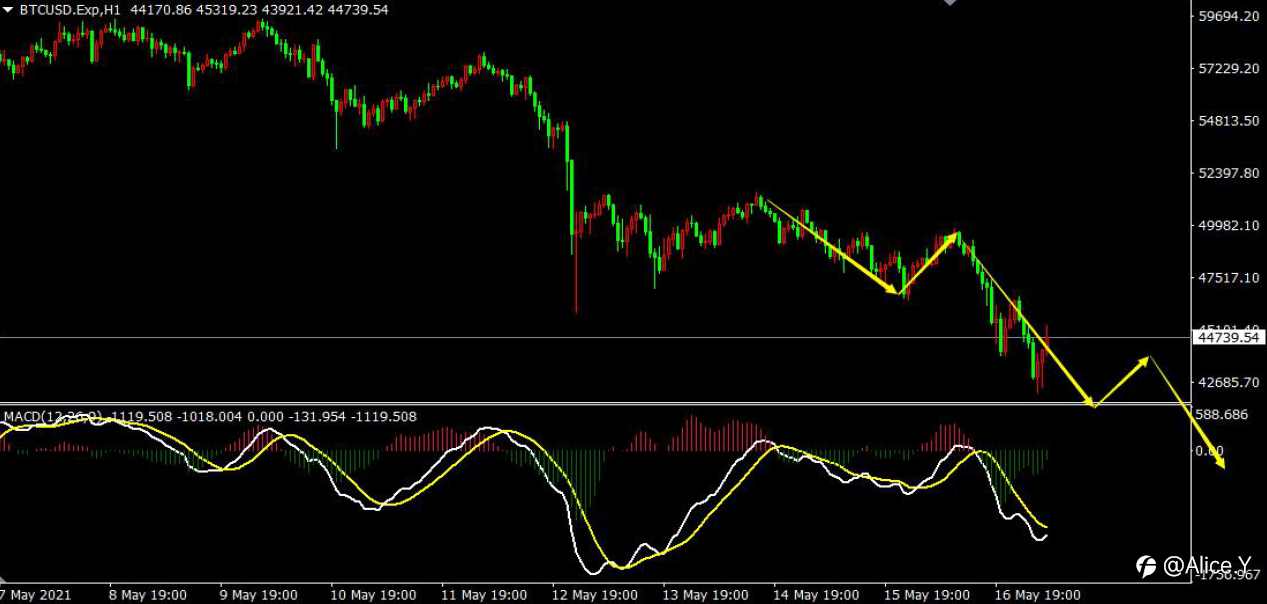Viewport: 1267px width, 604px height.
Task: Click the 16 May 19:00 time label
Action: click(1038, 595)
